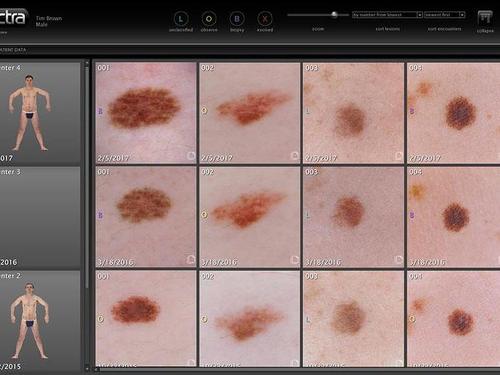
Task: Click the encounter list scrollbar down arrow
Action: [87, 369]
